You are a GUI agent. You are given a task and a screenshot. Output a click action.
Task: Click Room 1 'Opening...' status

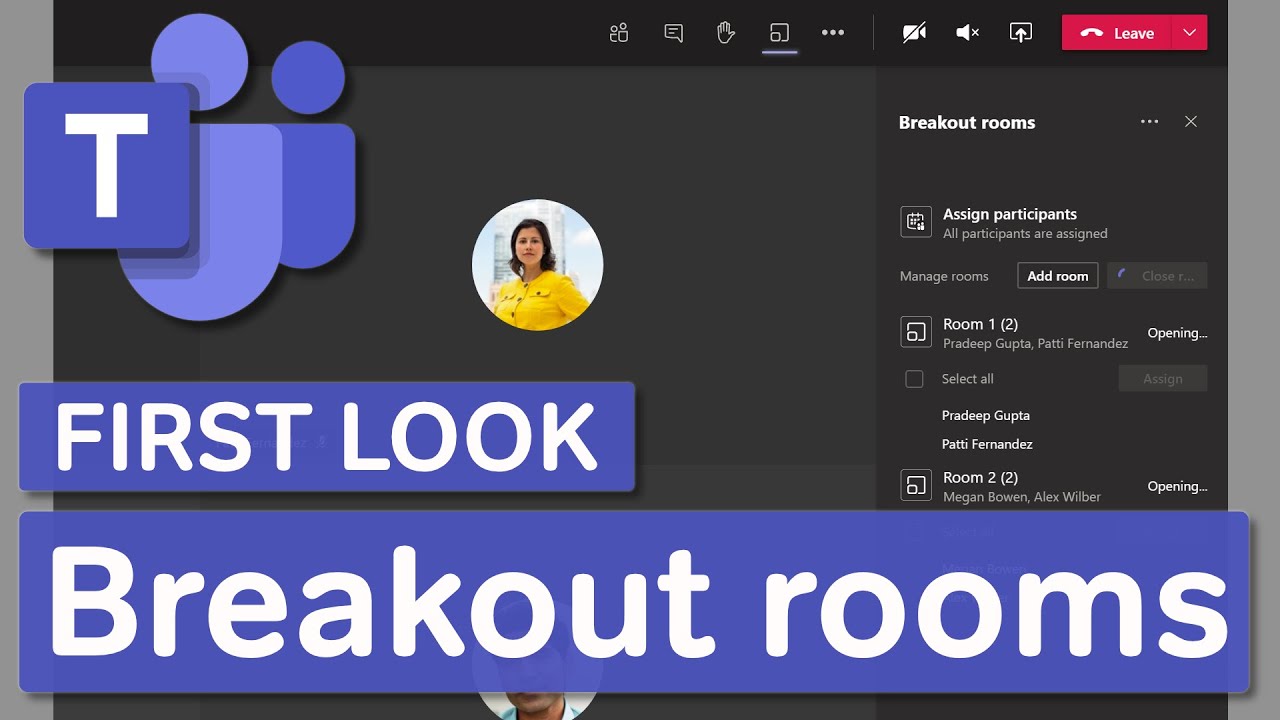point(1177,333)
